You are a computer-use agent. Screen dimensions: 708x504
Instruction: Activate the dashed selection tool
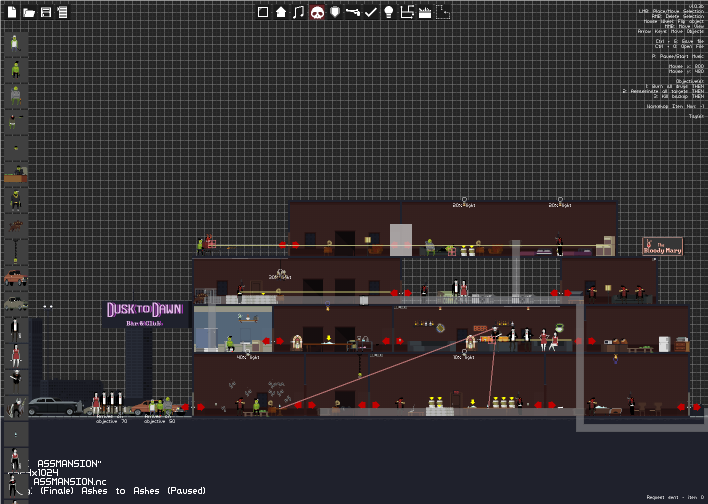(443, 12)
